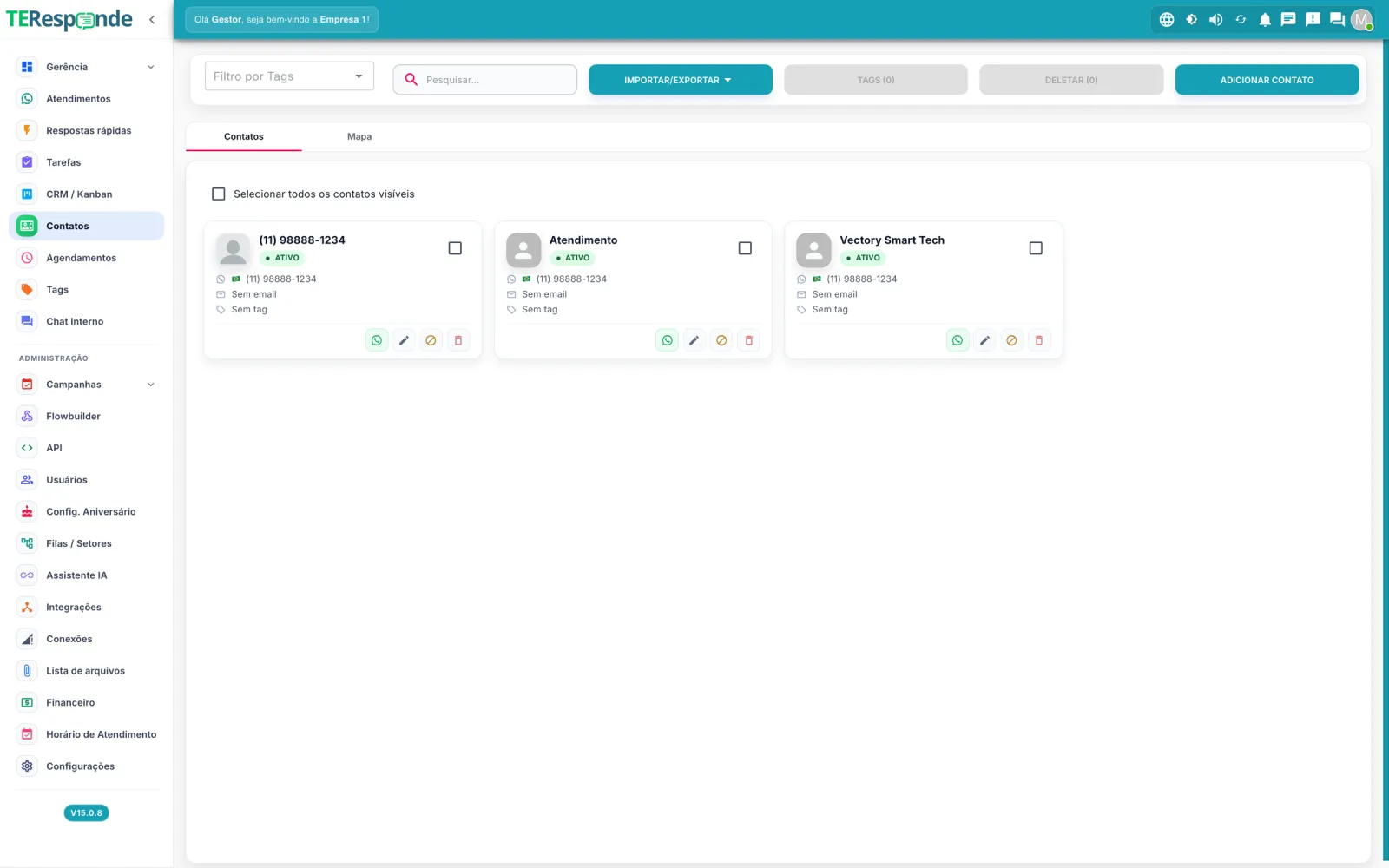
Task: Toggle dark mode brightness icon
Action: [x=1191, y=19]
